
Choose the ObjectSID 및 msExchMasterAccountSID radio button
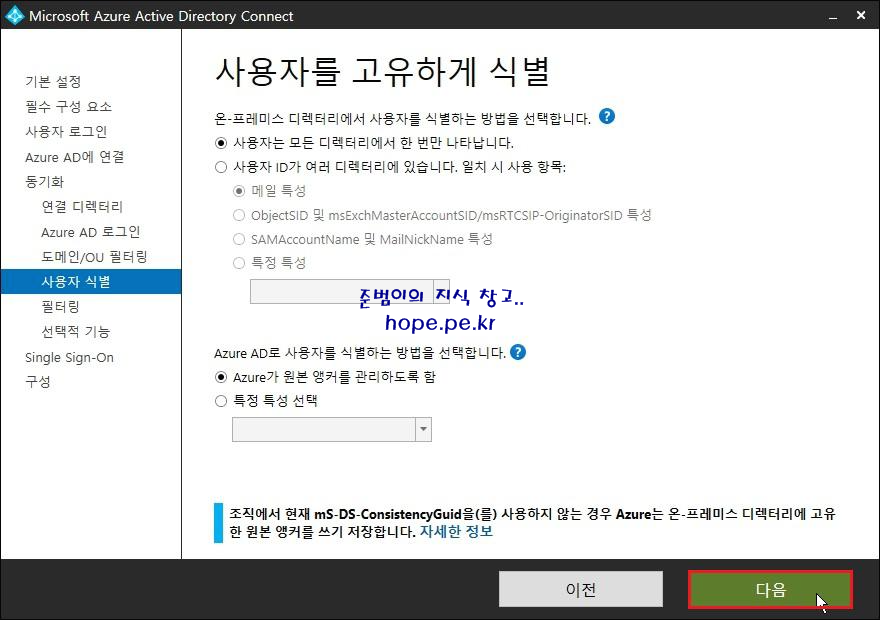pos(239,215)
